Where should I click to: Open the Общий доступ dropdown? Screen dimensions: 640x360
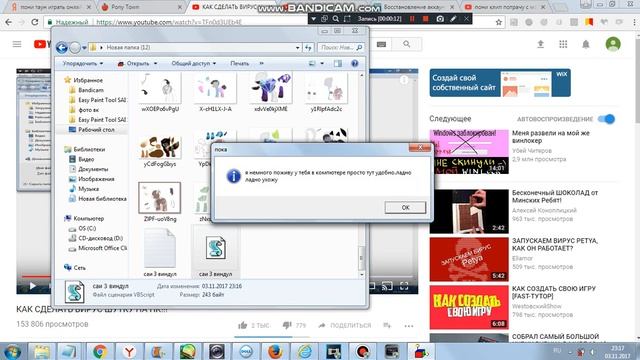coord(193,64)
